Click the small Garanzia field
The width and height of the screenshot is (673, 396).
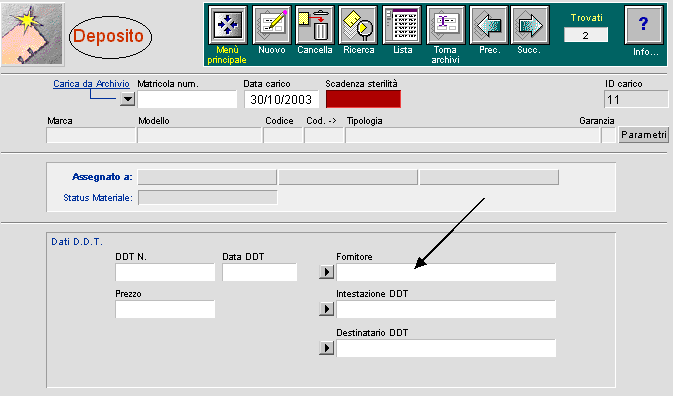click(x=609, y=136)
